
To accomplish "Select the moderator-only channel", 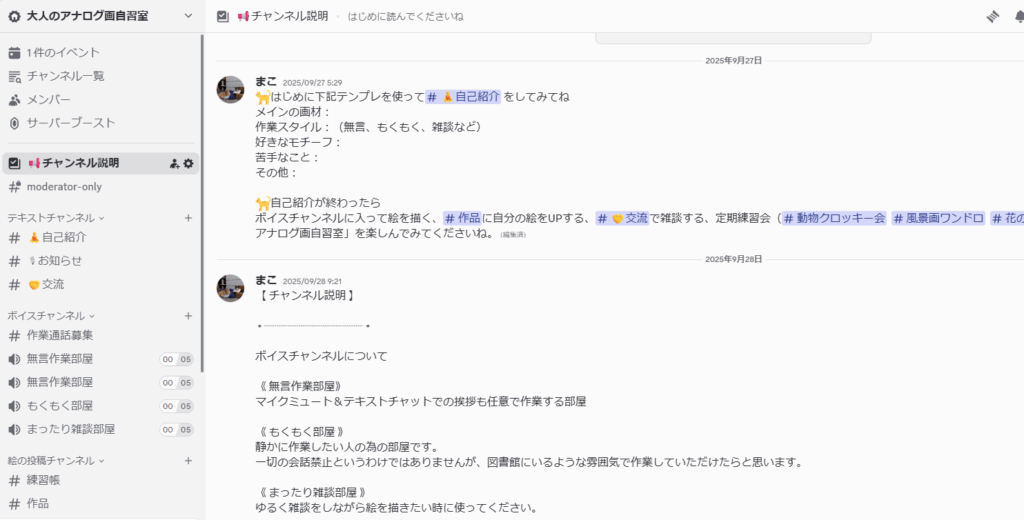I will click(64, 187).
